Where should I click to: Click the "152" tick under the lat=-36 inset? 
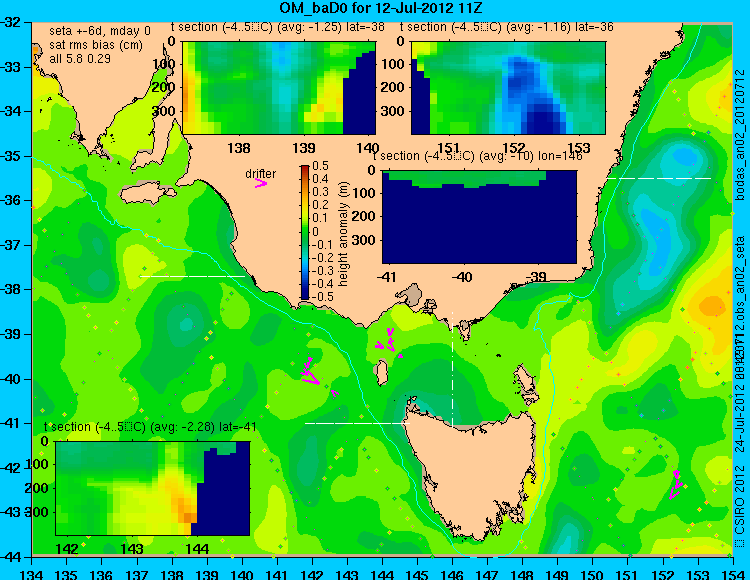coord(514,148)
